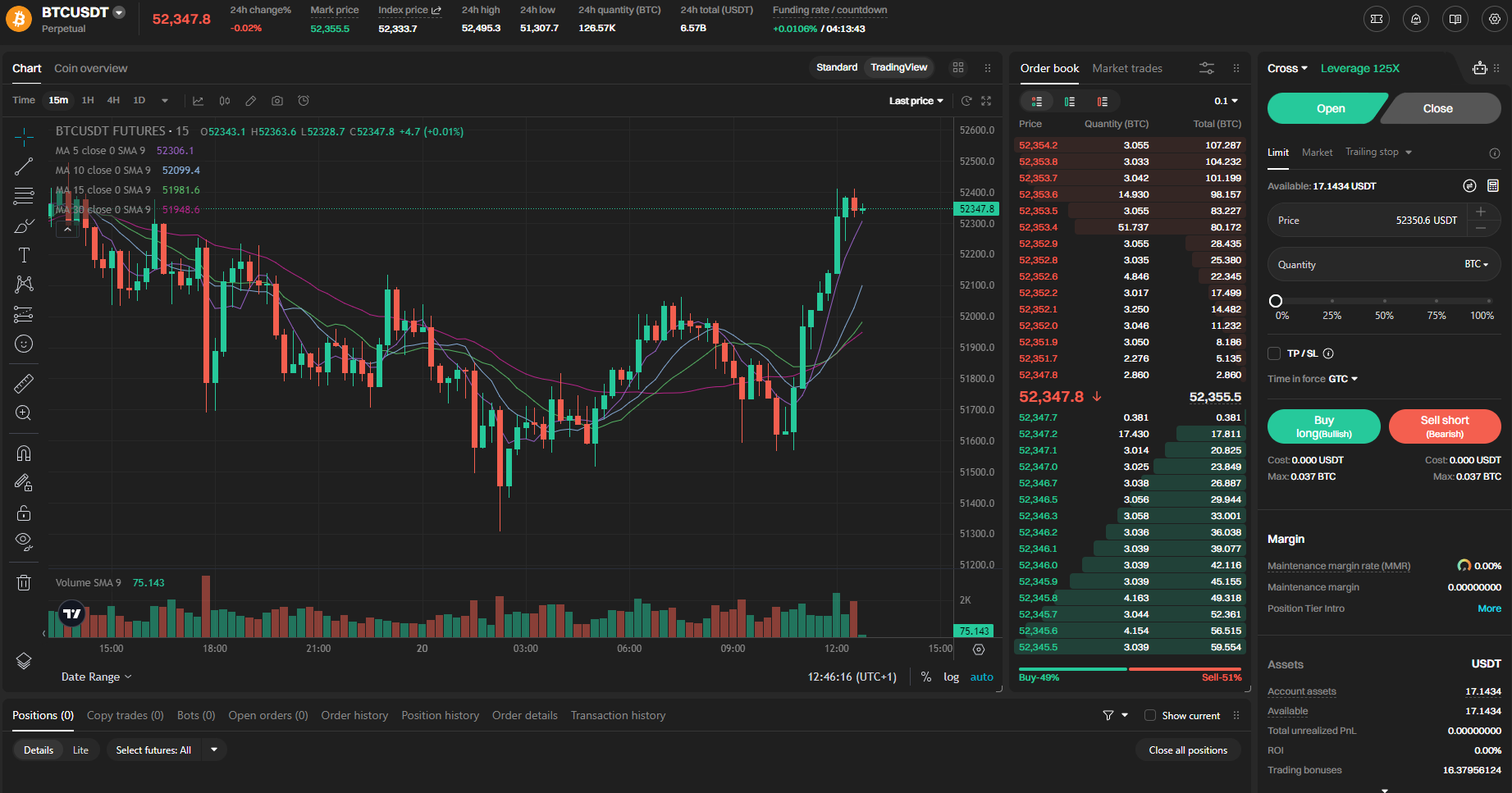Tick the Show current checkbox
The image size is (1512, 793).
(x=1150, y=715)
